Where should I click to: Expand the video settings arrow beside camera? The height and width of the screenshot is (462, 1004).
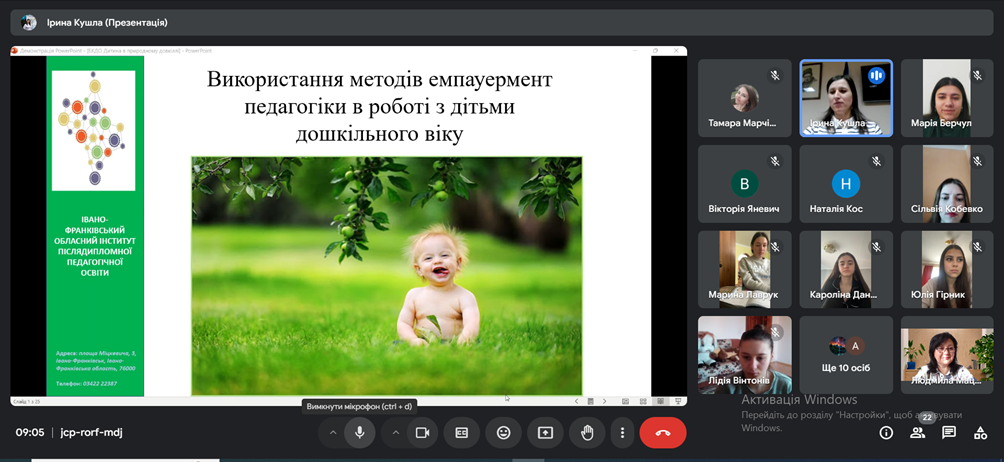395,433
